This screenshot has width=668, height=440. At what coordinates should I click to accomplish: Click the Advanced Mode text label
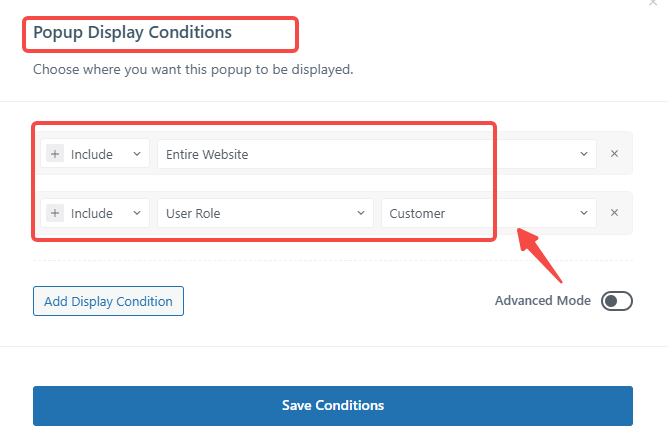click(543, 301)
